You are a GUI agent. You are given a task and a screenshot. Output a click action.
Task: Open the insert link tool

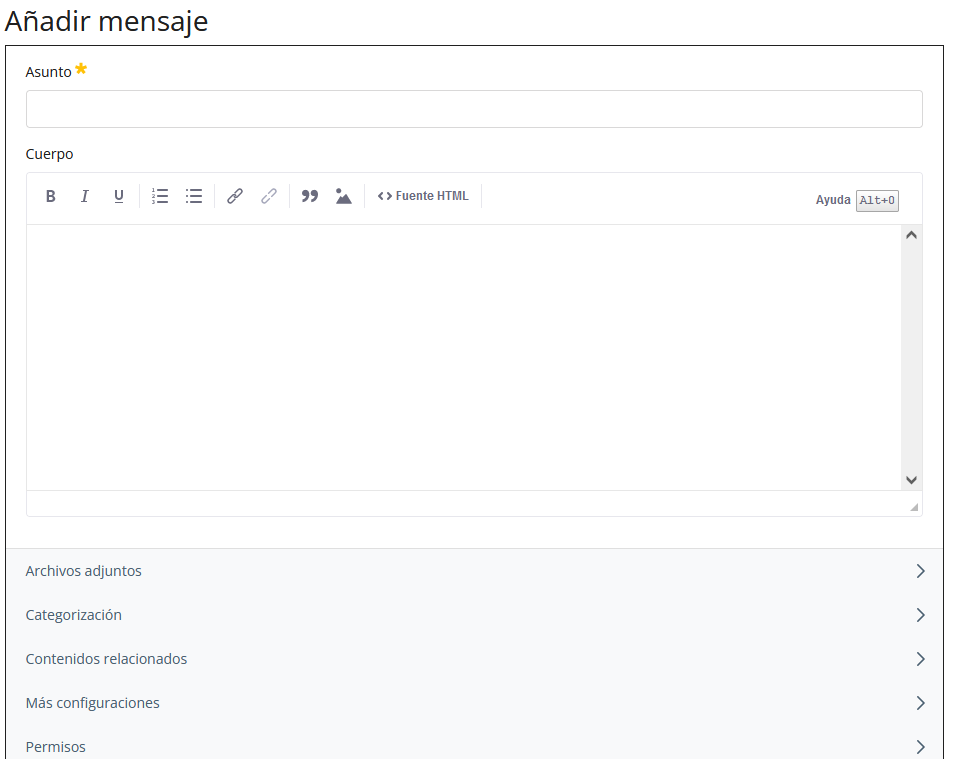click(235, 196)
